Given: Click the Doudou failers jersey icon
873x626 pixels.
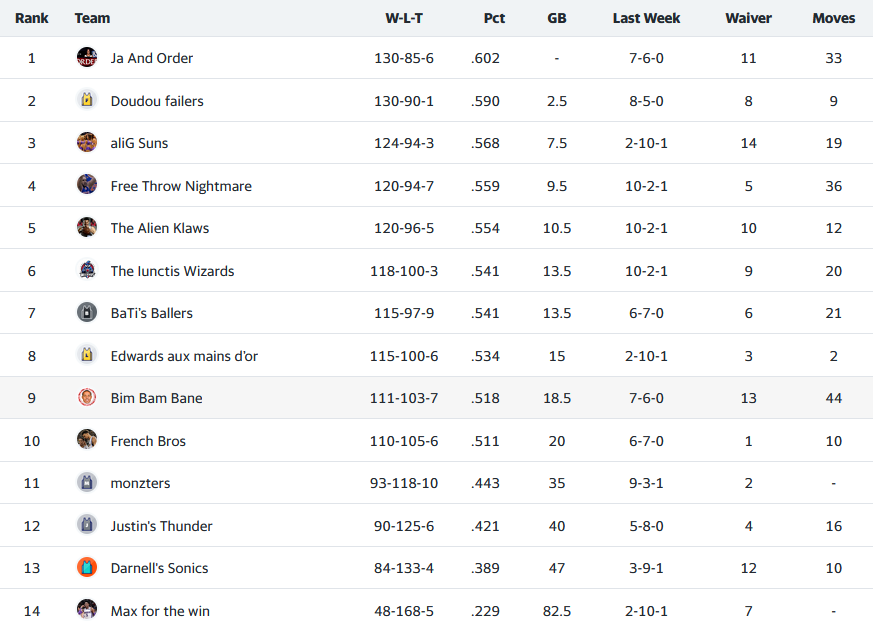Looking at the screenshot, I should [x=87, y=100].
